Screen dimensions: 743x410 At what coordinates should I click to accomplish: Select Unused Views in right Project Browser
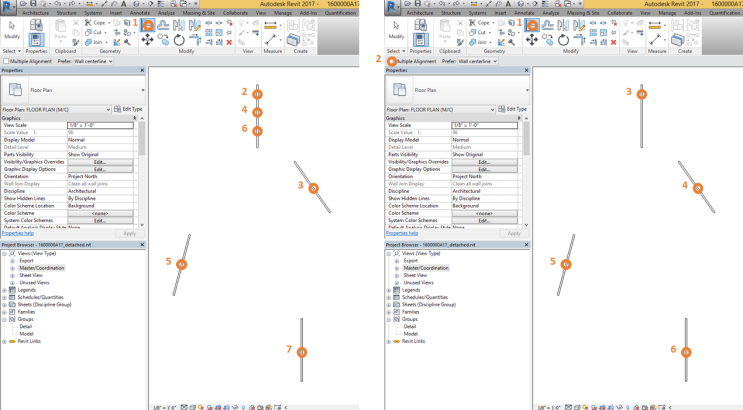[418, 283]
